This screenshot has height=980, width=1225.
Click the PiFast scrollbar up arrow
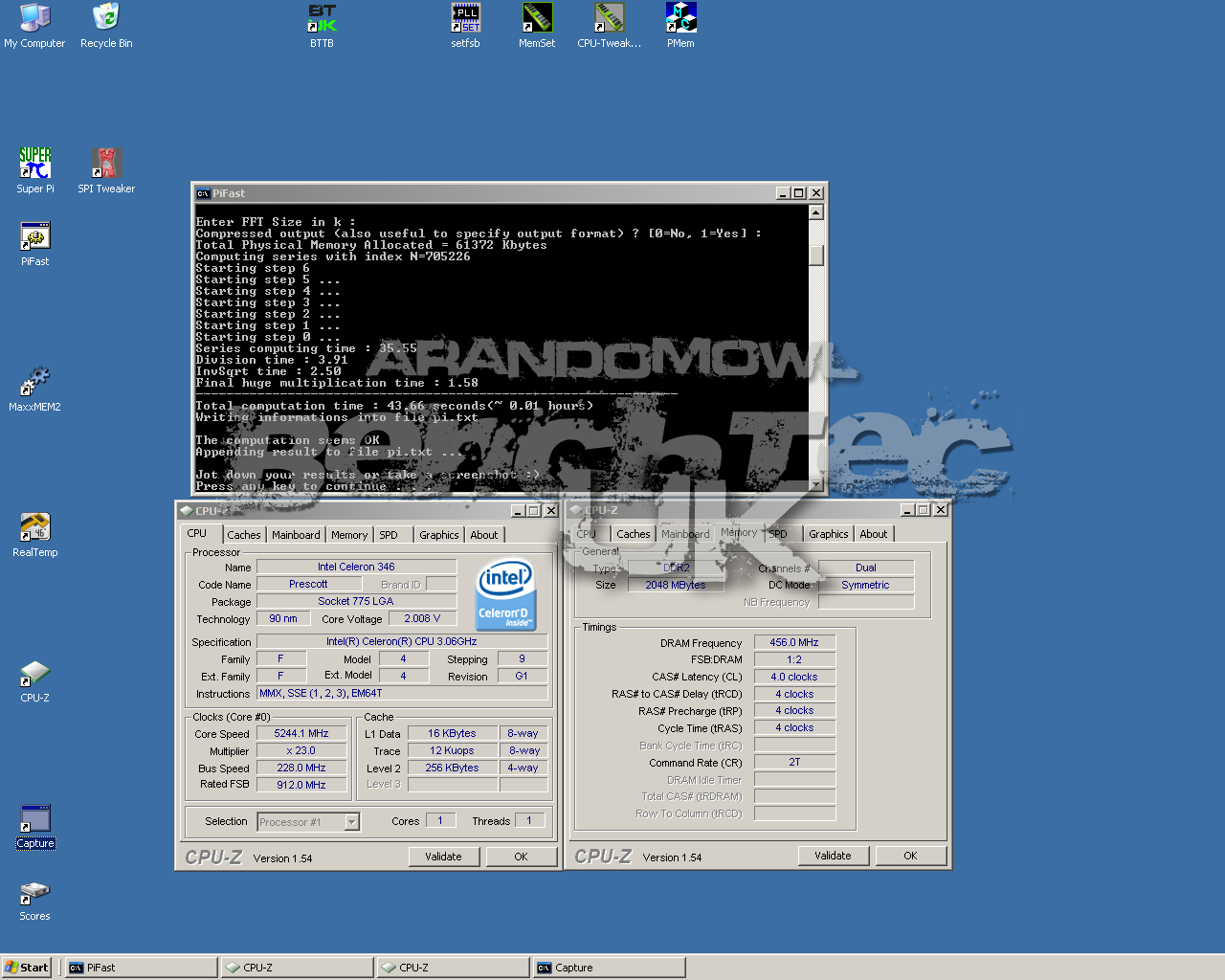click(816, 212)
